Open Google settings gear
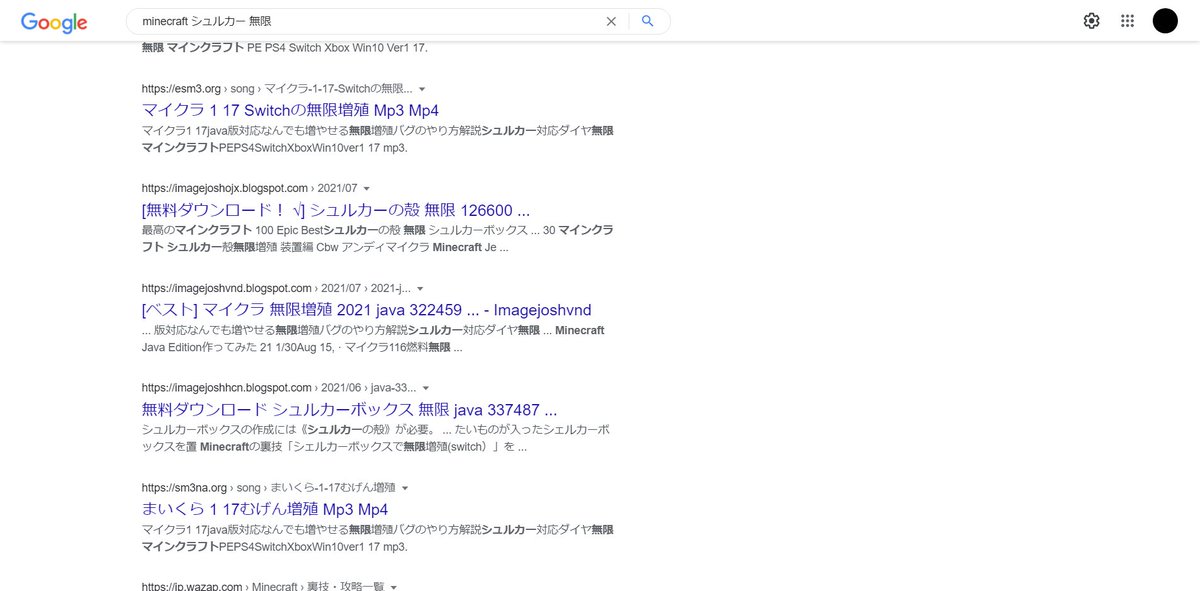The width and height of the screenshot is (1200, 591). (x=1091, y=21)
